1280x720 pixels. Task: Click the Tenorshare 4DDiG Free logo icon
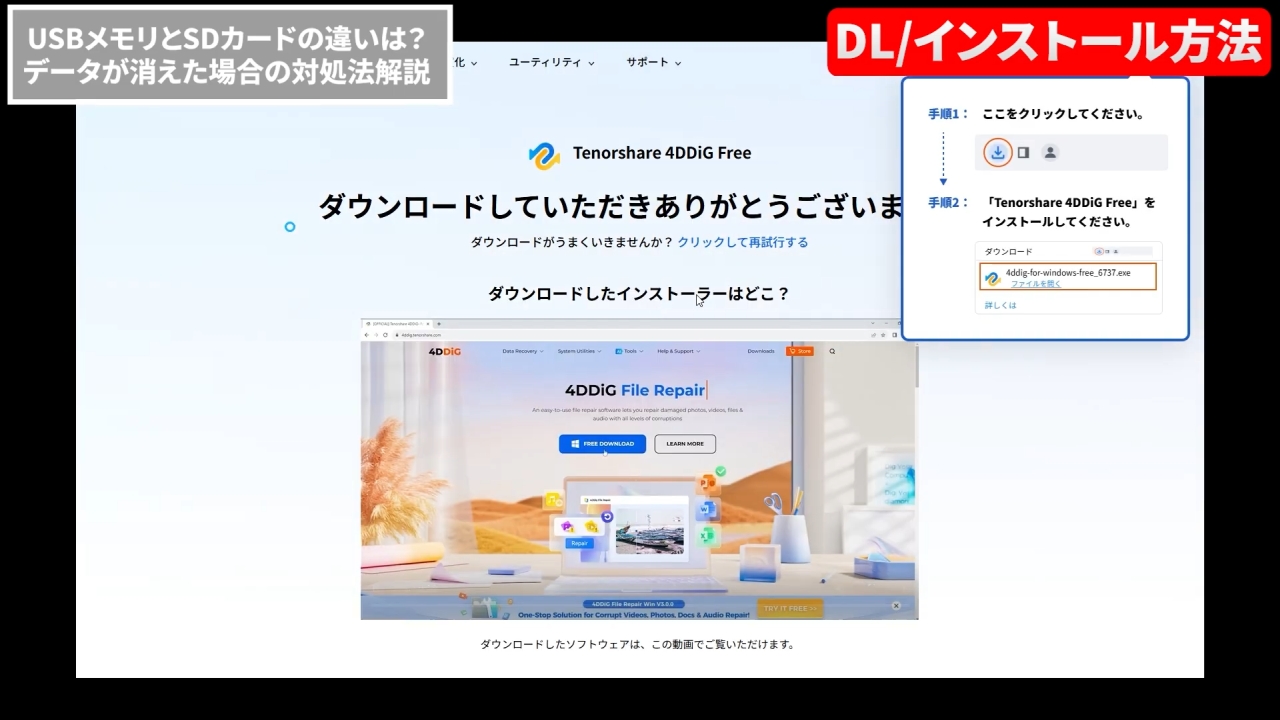click(544, 154)
